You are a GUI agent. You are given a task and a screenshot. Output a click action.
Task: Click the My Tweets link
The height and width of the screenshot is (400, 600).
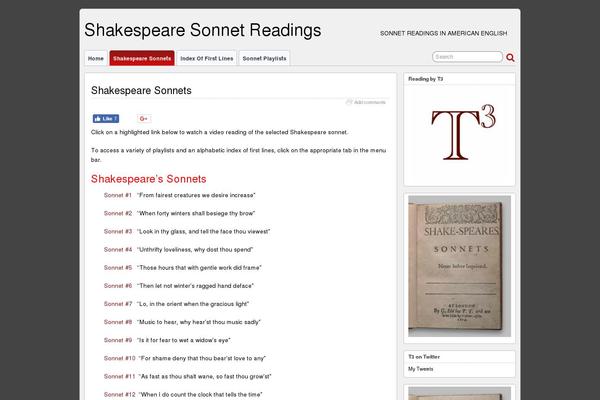point(420,369)
